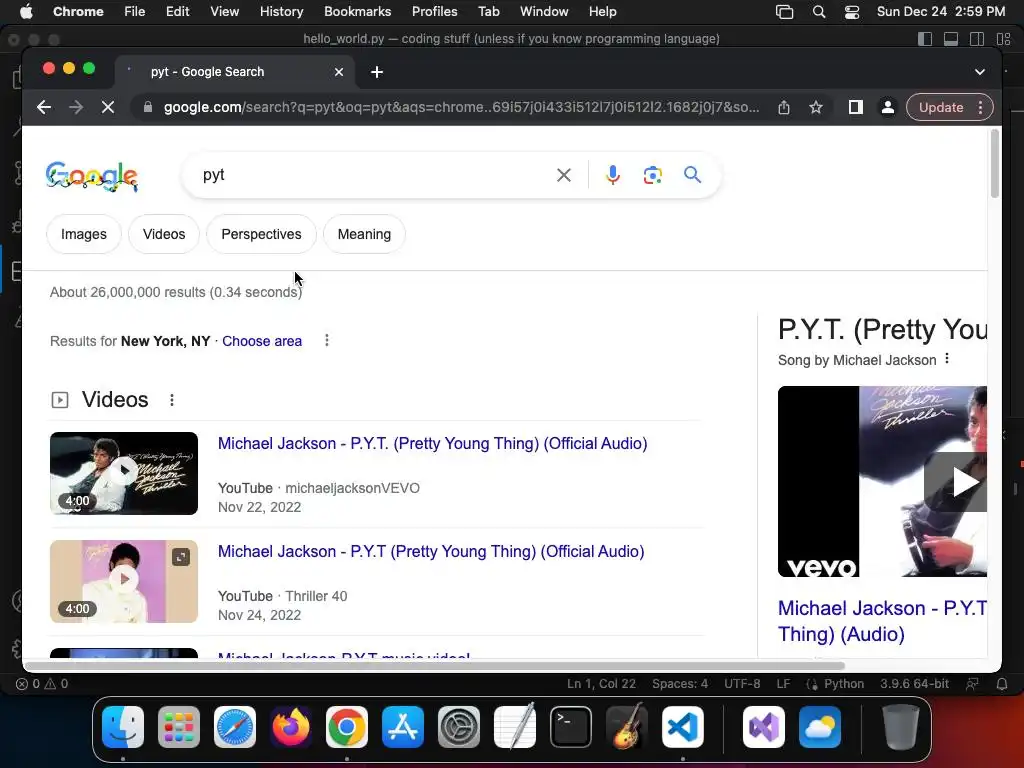Open first Michael Jackson P.Y.T. Official Audio link
This screenshot has width=1024, height=768.
click(x=432, y=443)
